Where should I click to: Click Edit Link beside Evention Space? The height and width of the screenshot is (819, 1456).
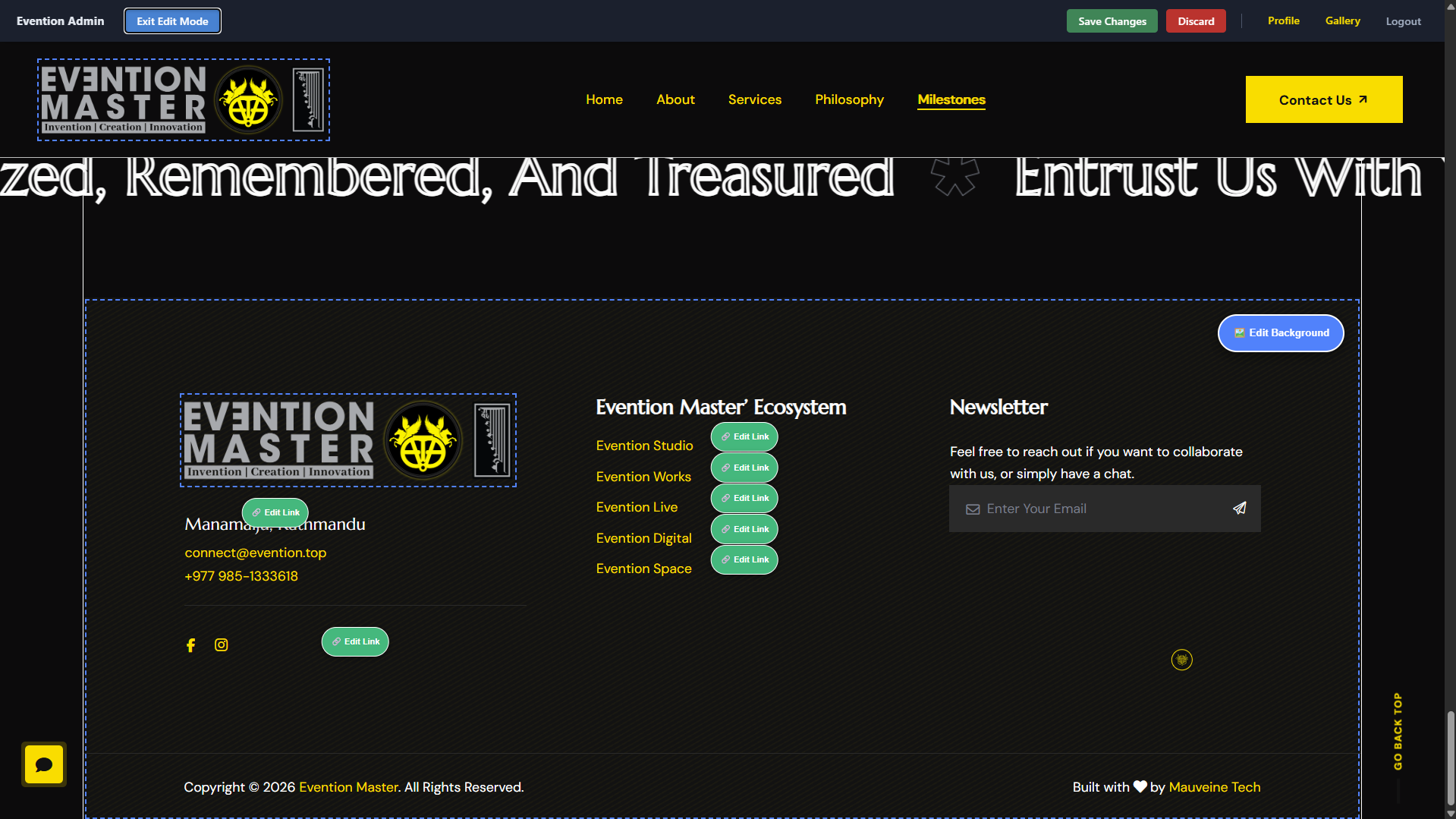click(744, 560)
